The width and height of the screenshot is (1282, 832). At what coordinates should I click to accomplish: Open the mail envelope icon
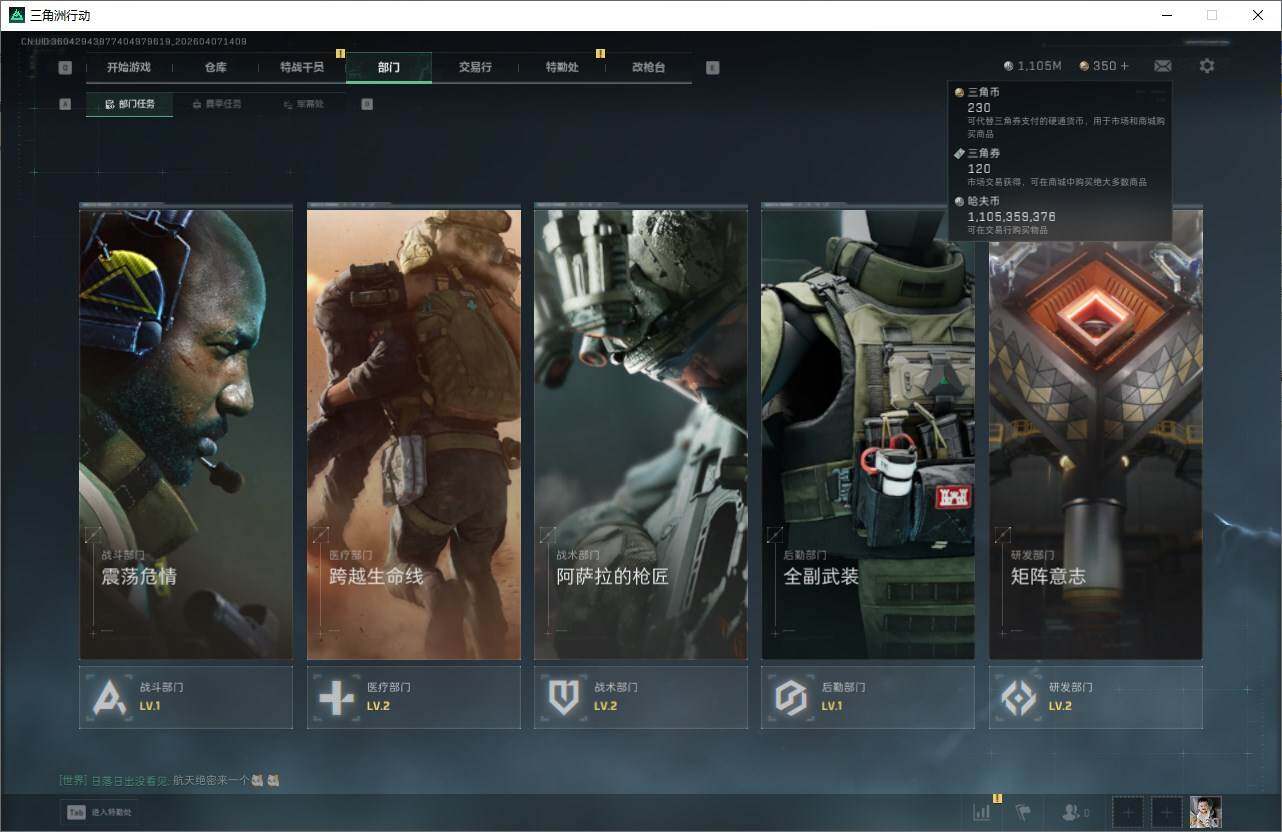click(x=1162, y=66)
